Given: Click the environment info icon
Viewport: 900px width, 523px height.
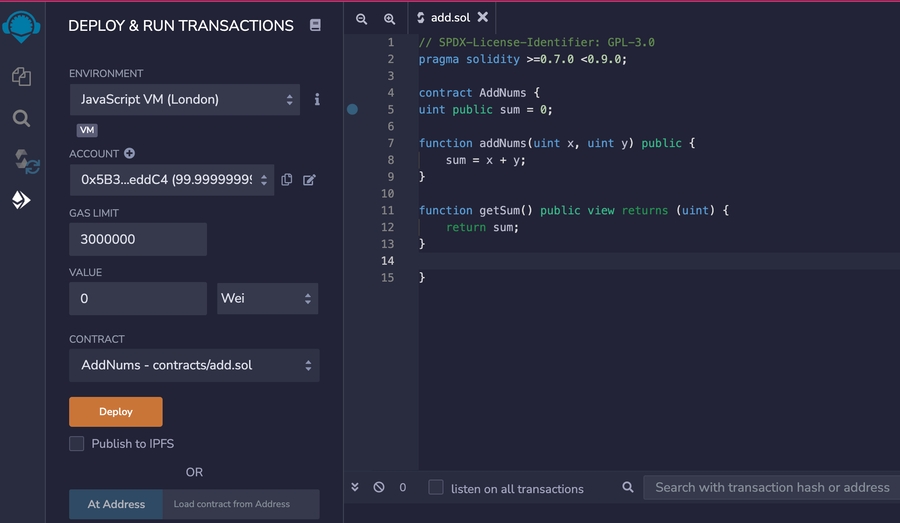Looking at the screenshot, I should tap(317, 100).
